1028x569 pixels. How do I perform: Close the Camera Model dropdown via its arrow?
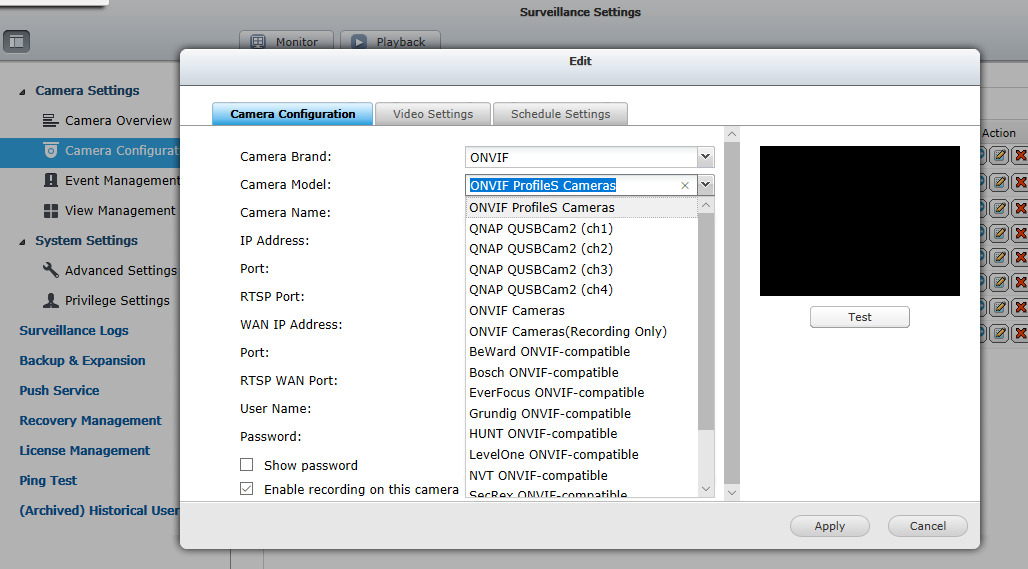(706, 185)
